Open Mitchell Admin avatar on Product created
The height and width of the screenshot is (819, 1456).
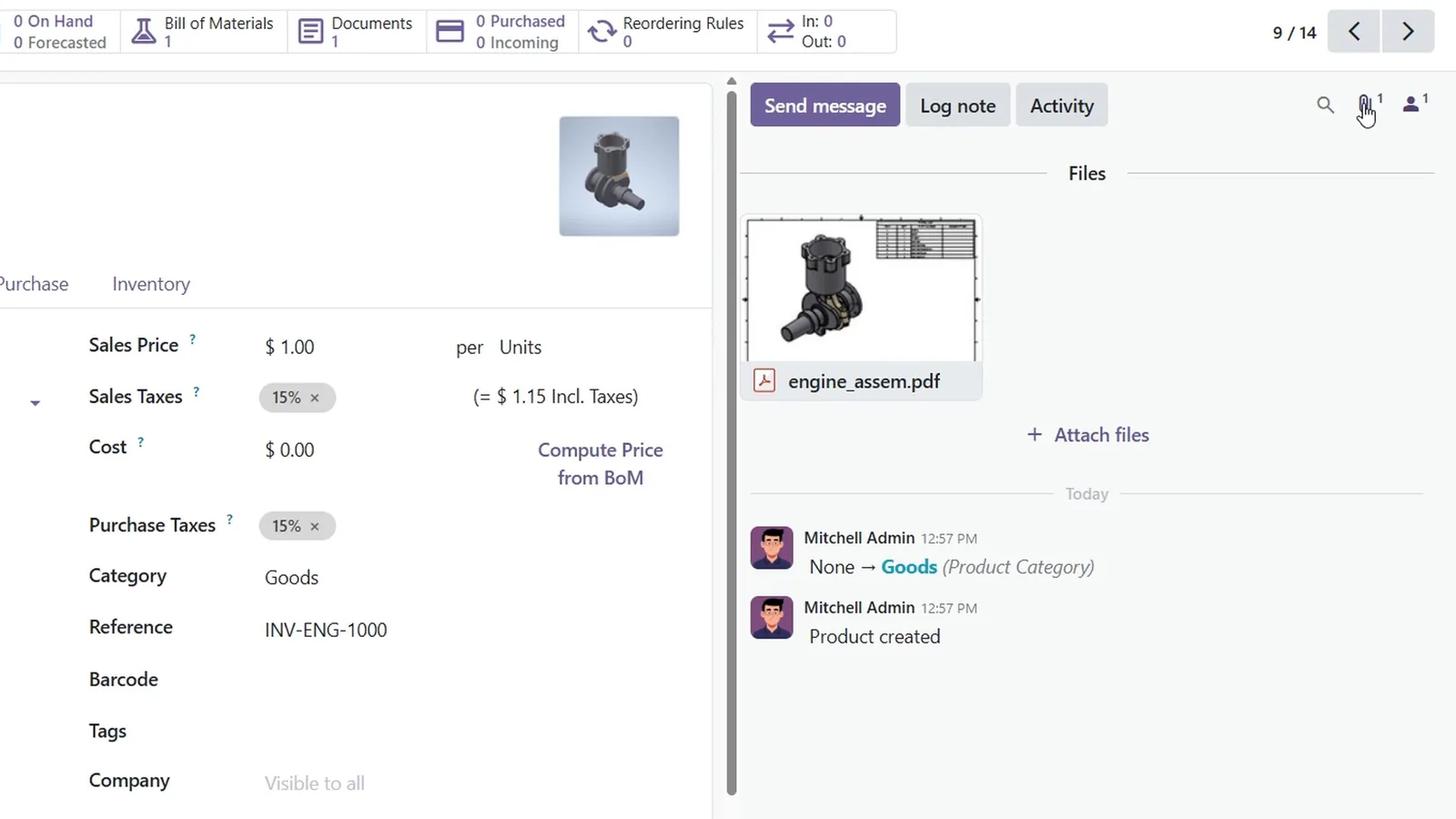(x=772, y=617)
